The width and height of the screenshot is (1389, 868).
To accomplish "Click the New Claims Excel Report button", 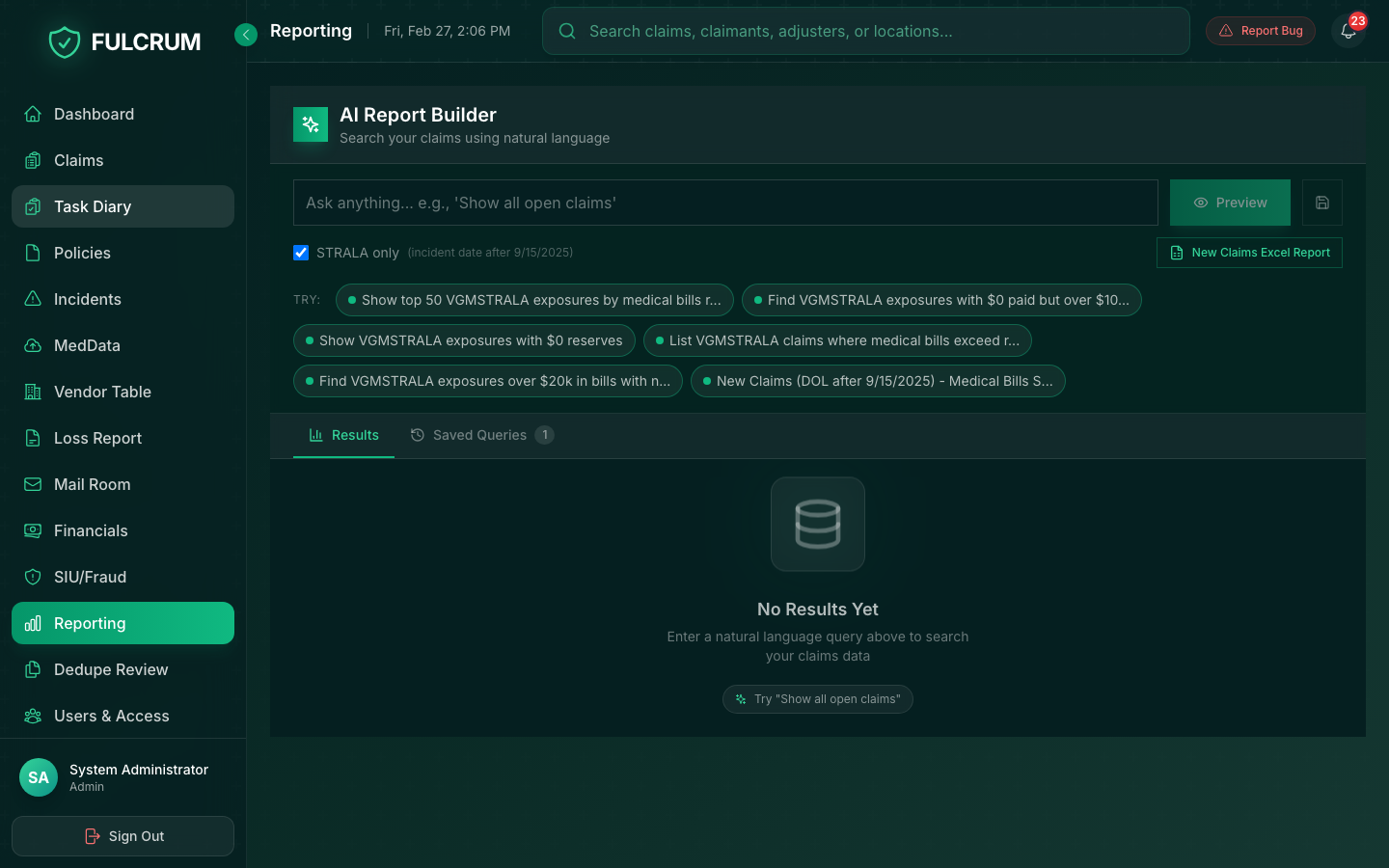I will pyautogui.click(x=1249, y=253).
